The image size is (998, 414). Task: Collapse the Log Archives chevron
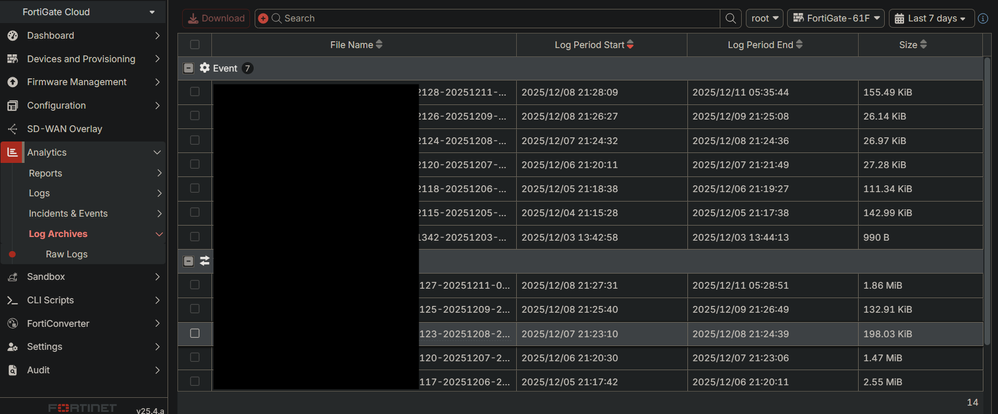(x=159, y=234)
